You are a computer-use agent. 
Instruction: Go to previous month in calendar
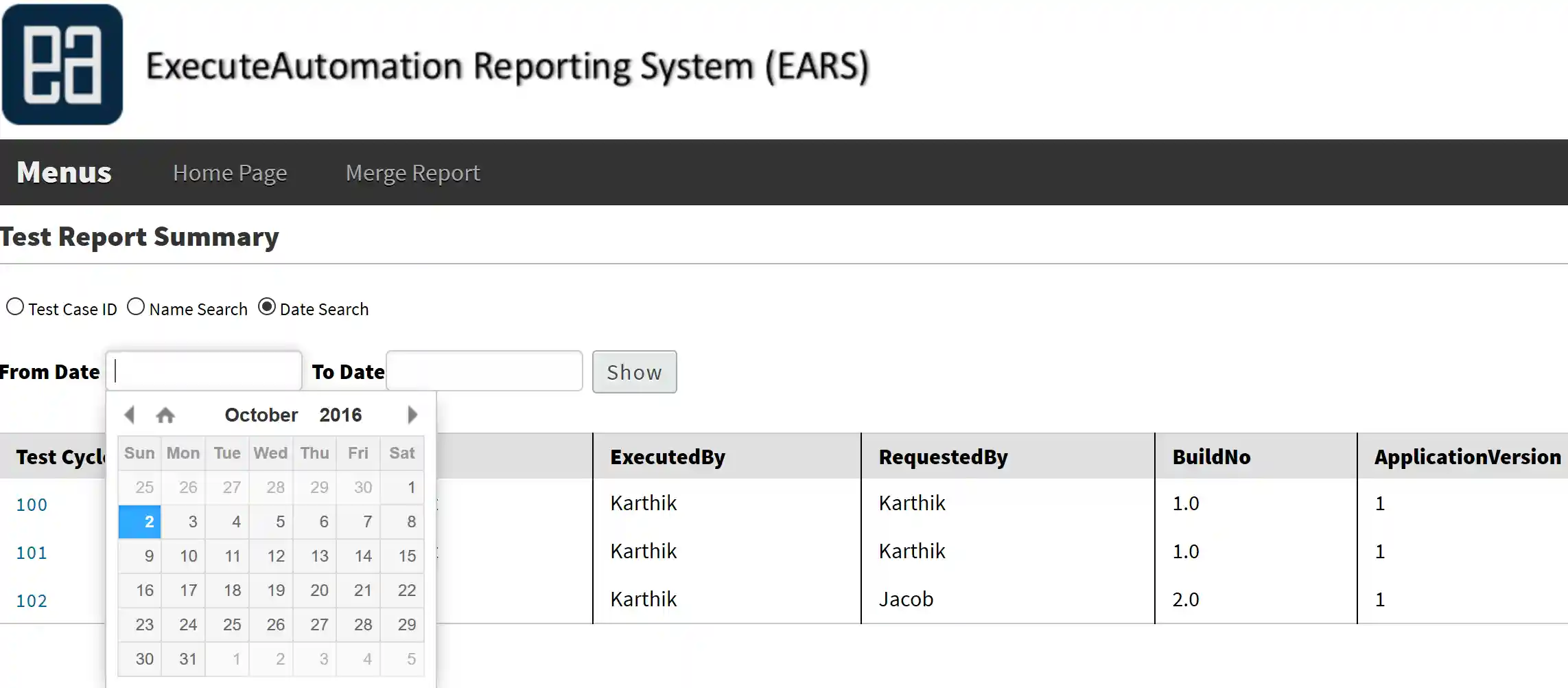[x=129, y=415]
